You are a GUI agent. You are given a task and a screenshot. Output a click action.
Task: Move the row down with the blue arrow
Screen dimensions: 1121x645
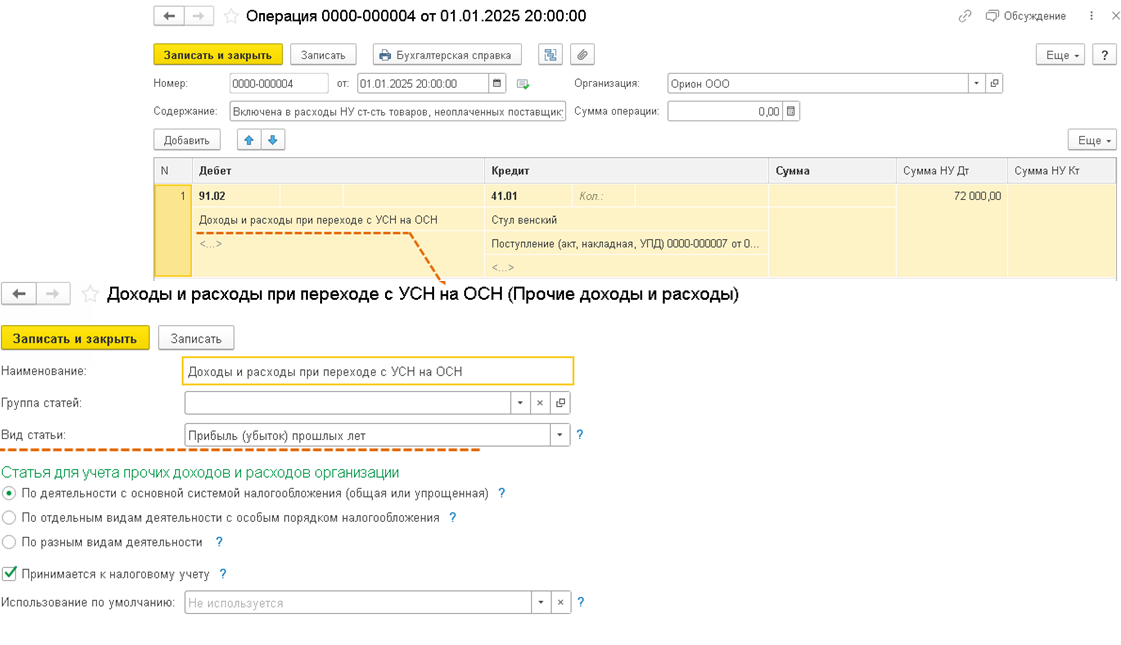(272, 140)
